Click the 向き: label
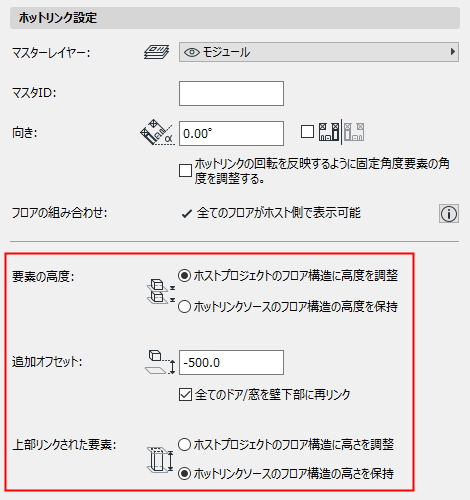The height and width of the screenshot is (500, 470). (25, 133)
